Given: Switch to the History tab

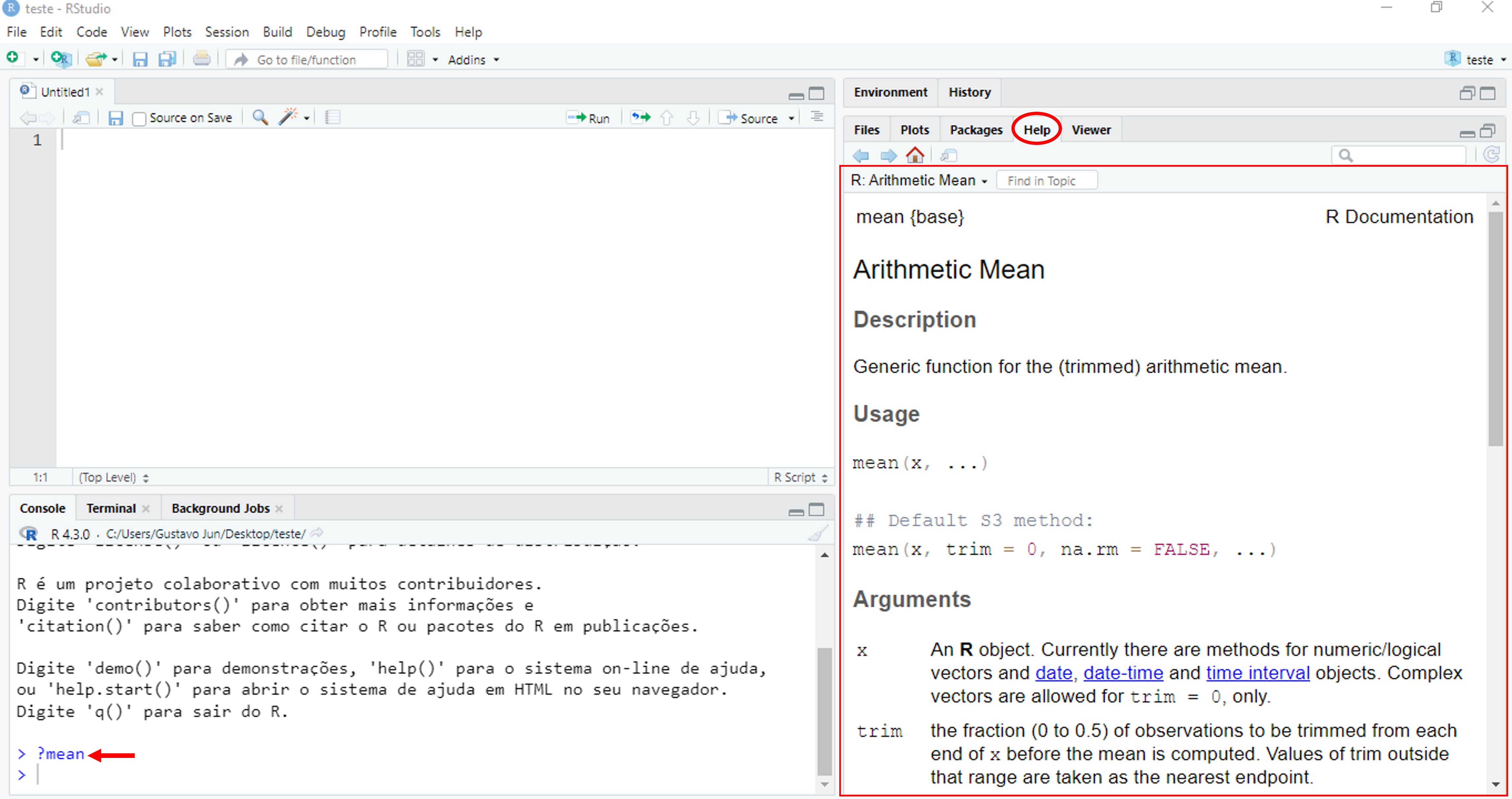Looking at the screenshot, I should [969, 92].
